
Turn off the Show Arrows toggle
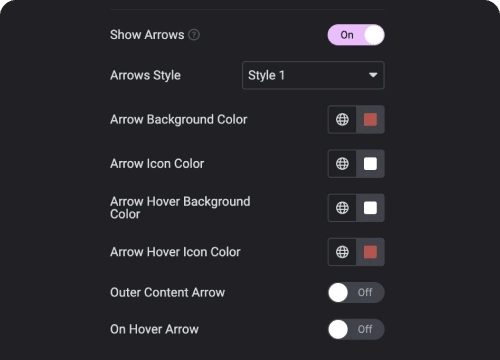356,35
